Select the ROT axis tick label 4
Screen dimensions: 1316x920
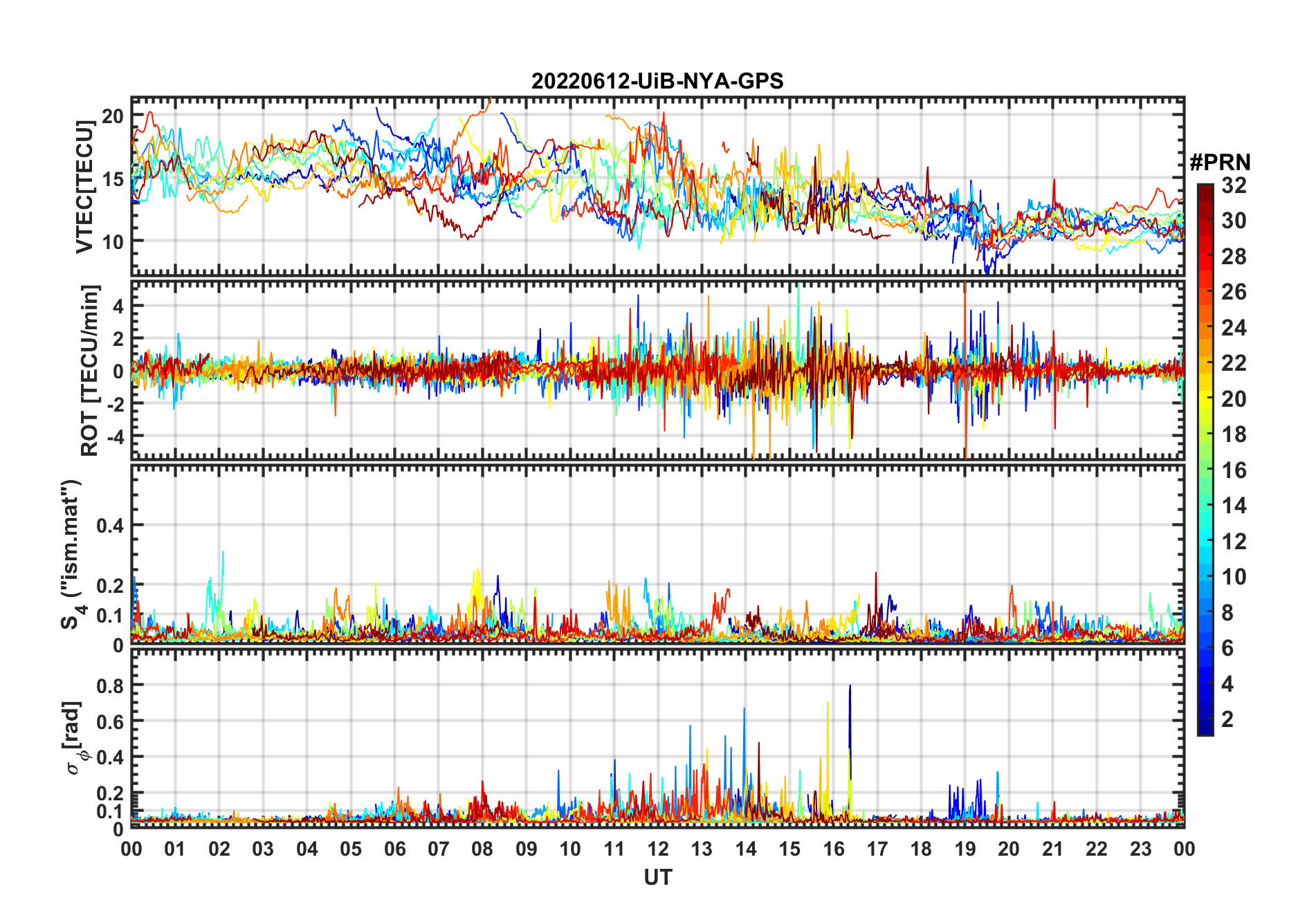tap(118, 306)
